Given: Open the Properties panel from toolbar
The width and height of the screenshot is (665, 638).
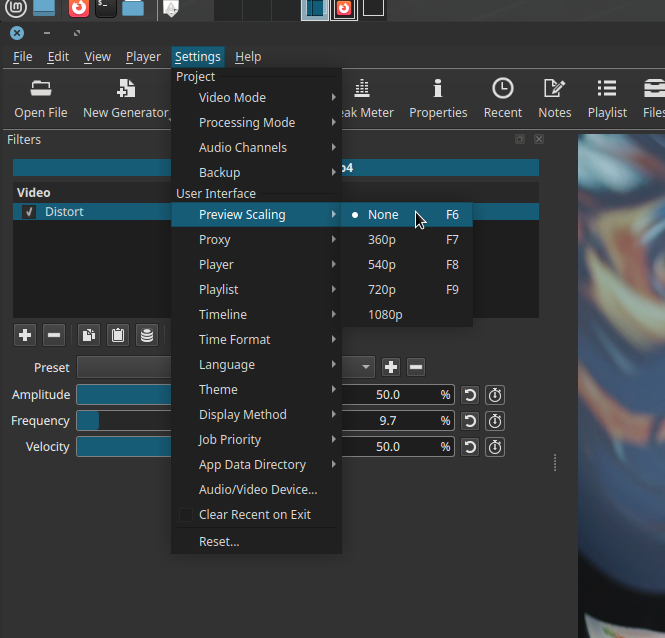Looking at the screenshot, I should pyautogui.click(x=437, y=98).
